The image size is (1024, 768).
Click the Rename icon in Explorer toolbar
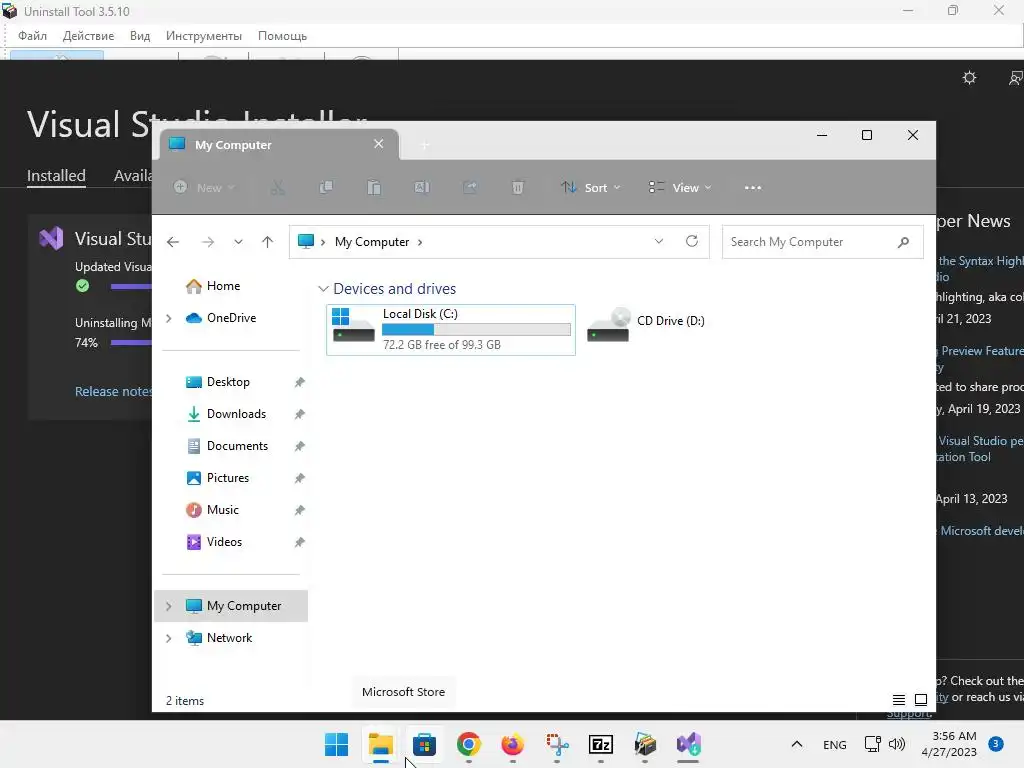click(422, 188)
